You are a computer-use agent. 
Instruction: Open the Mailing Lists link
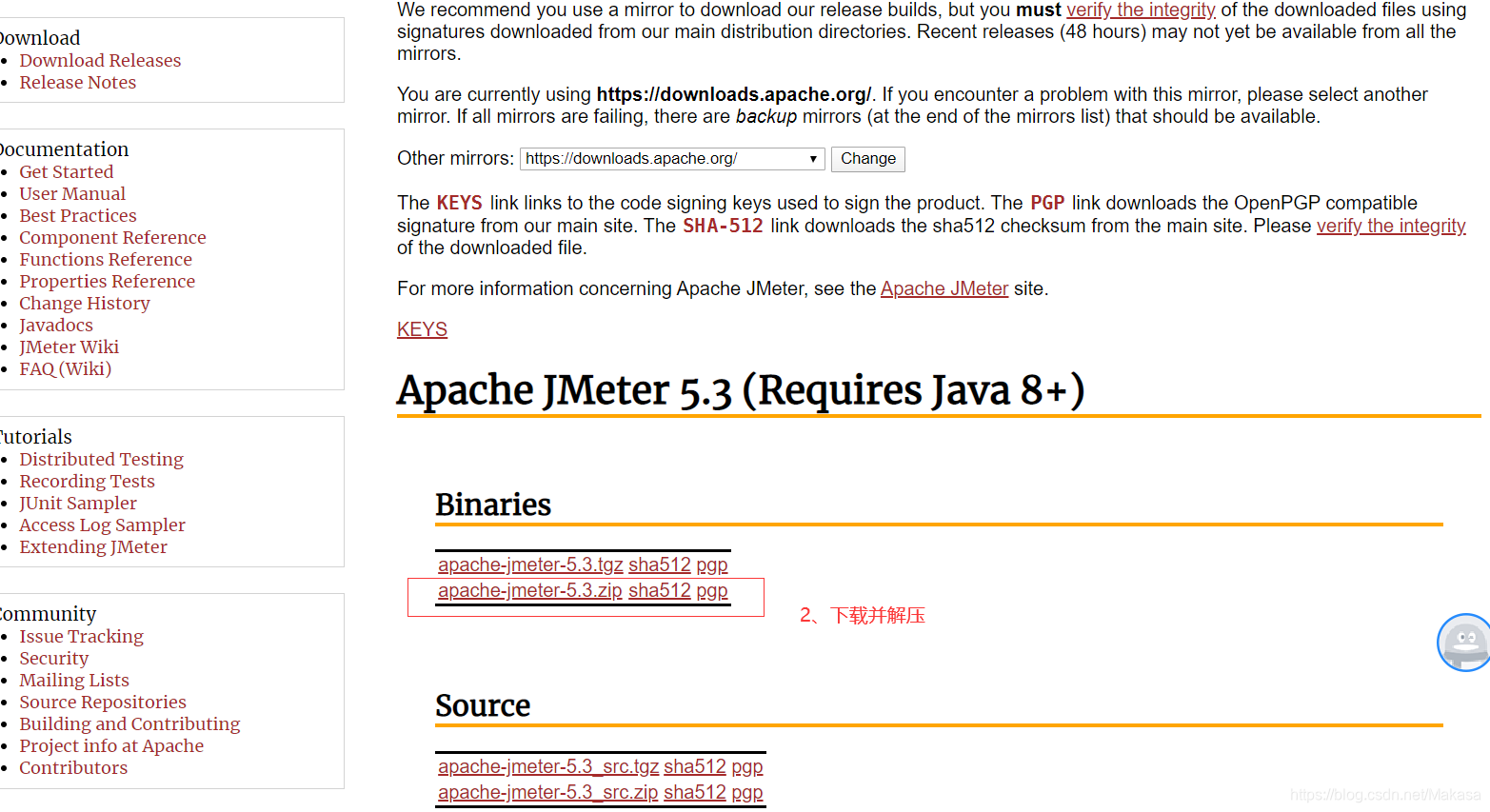pos(74,680)
